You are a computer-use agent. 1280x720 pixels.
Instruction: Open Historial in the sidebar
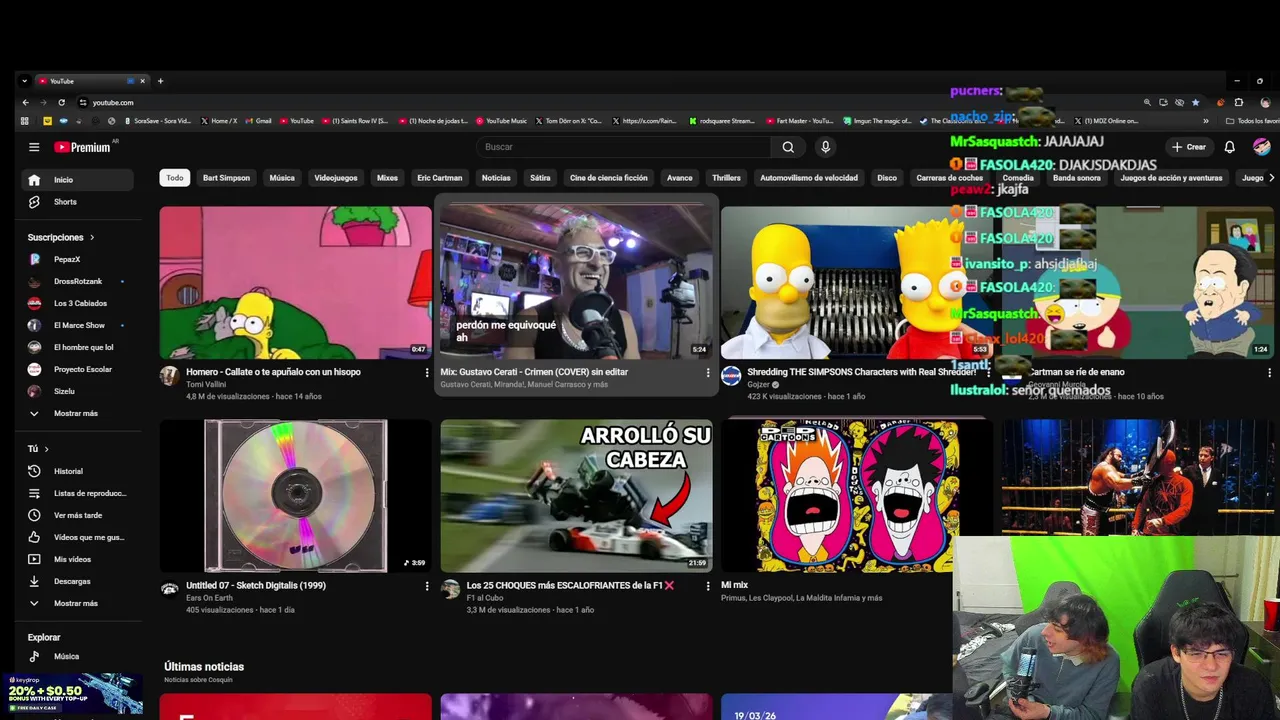79,471
